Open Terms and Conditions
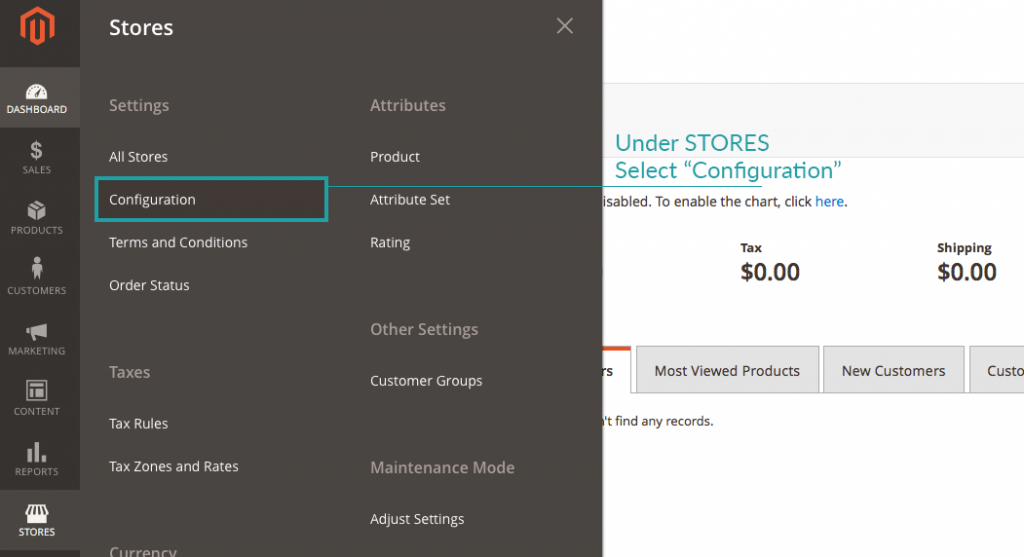Image resolution: width=1024 pixels, height=557 pixels. pyautogui.click(x=178, y=242)
